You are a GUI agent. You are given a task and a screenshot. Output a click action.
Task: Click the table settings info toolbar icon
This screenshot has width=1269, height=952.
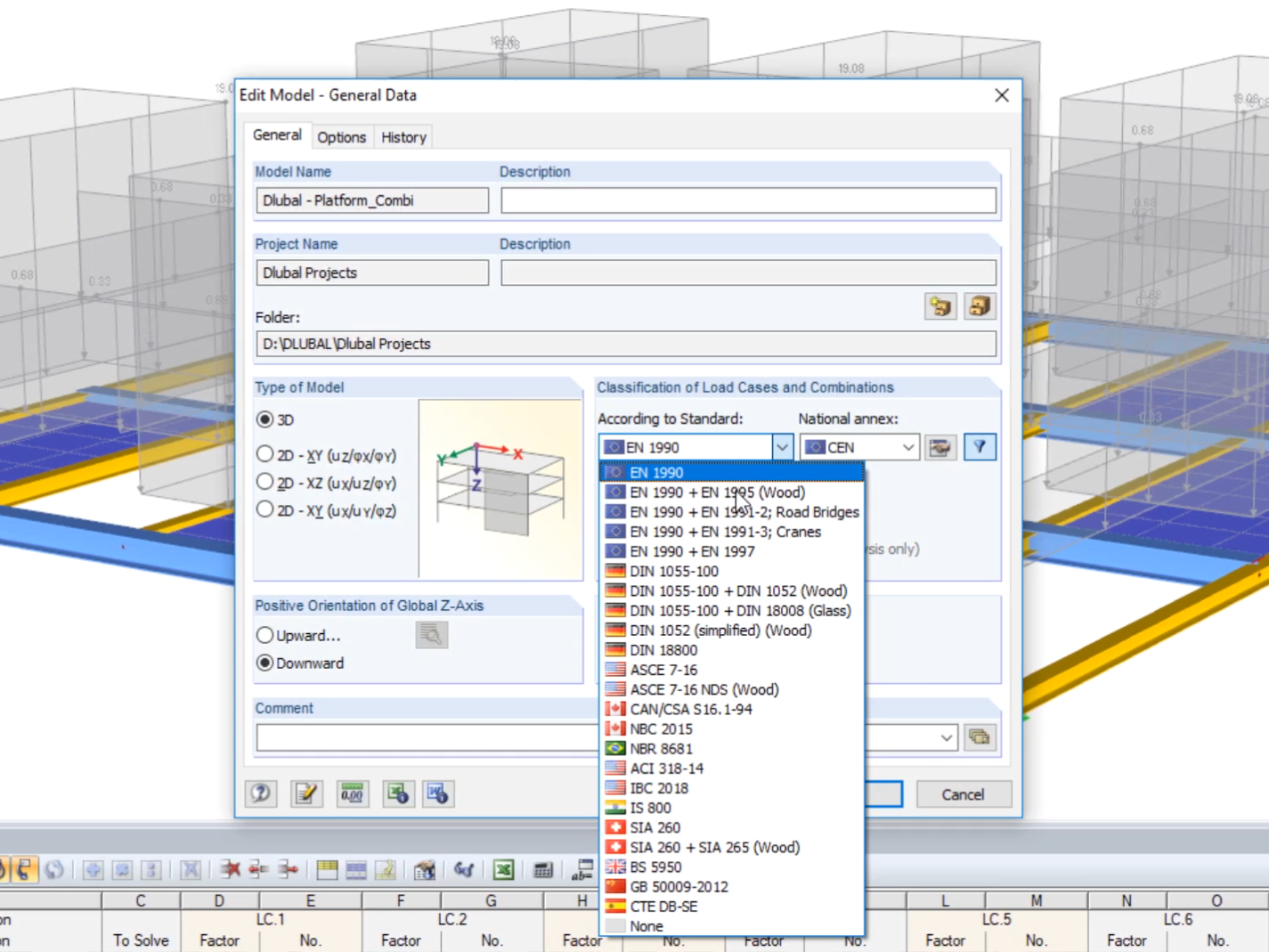[x=425, y=869]
